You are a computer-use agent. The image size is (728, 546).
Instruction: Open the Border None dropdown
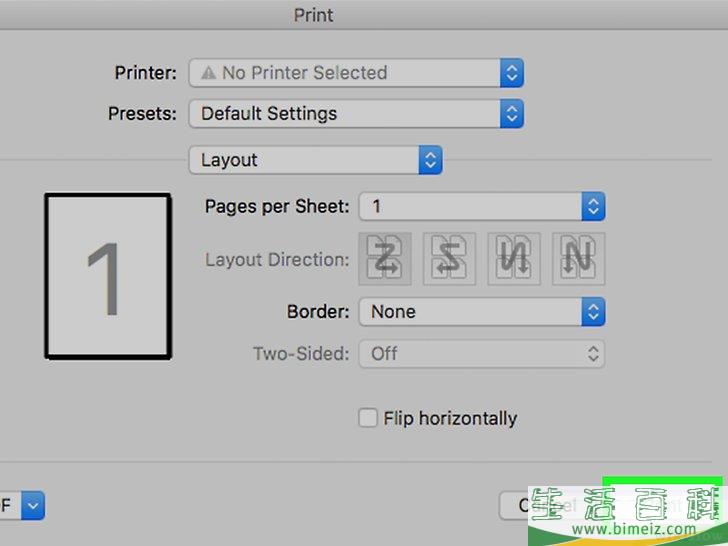482,312
